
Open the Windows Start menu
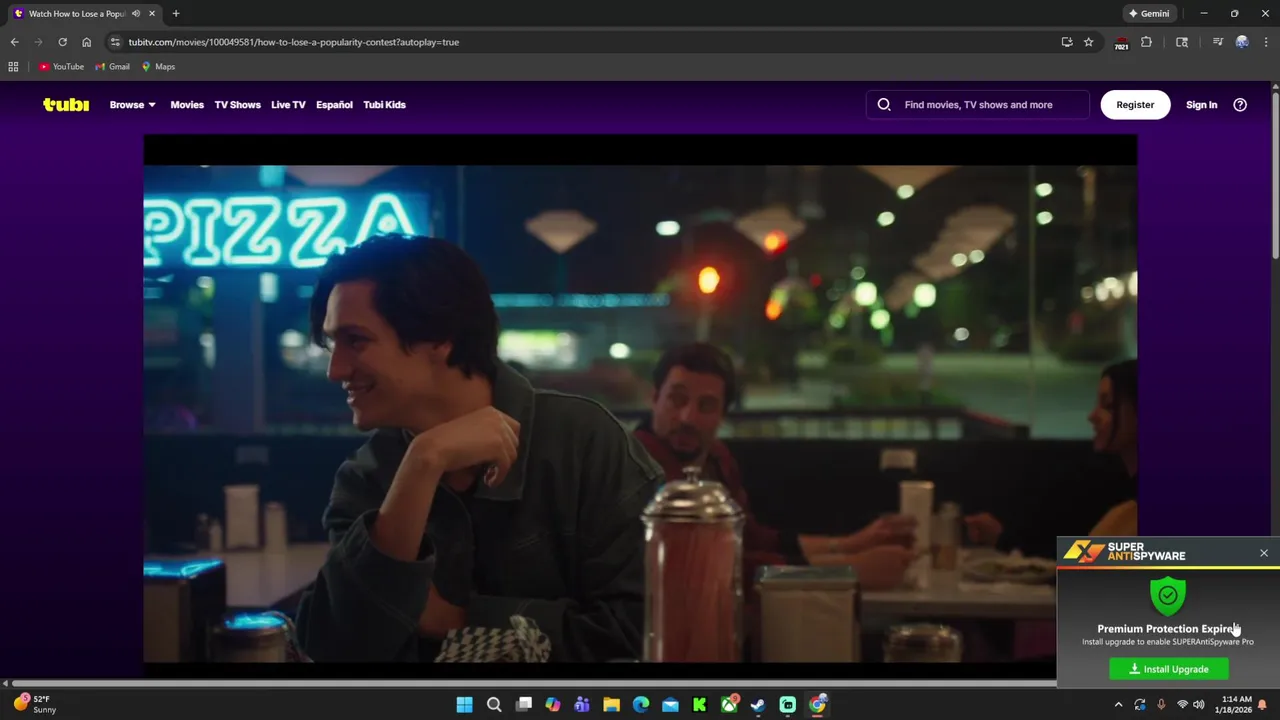point(464,704)
